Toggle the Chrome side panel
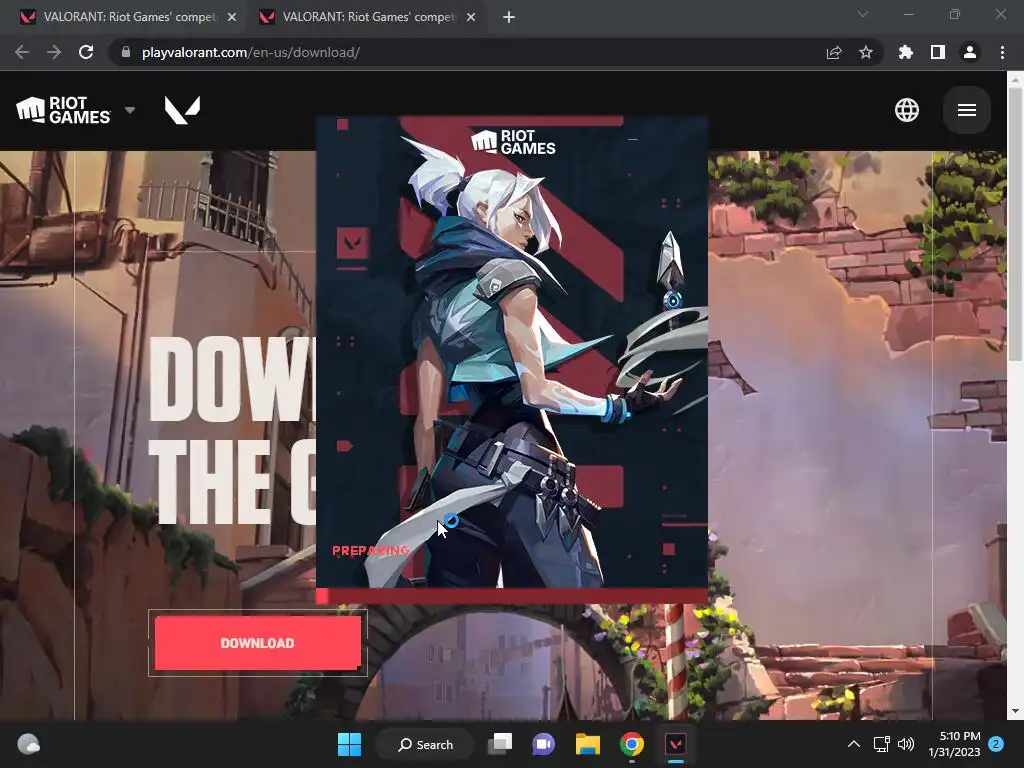The width and height of the screenshot is (1024, 768). 938,52
